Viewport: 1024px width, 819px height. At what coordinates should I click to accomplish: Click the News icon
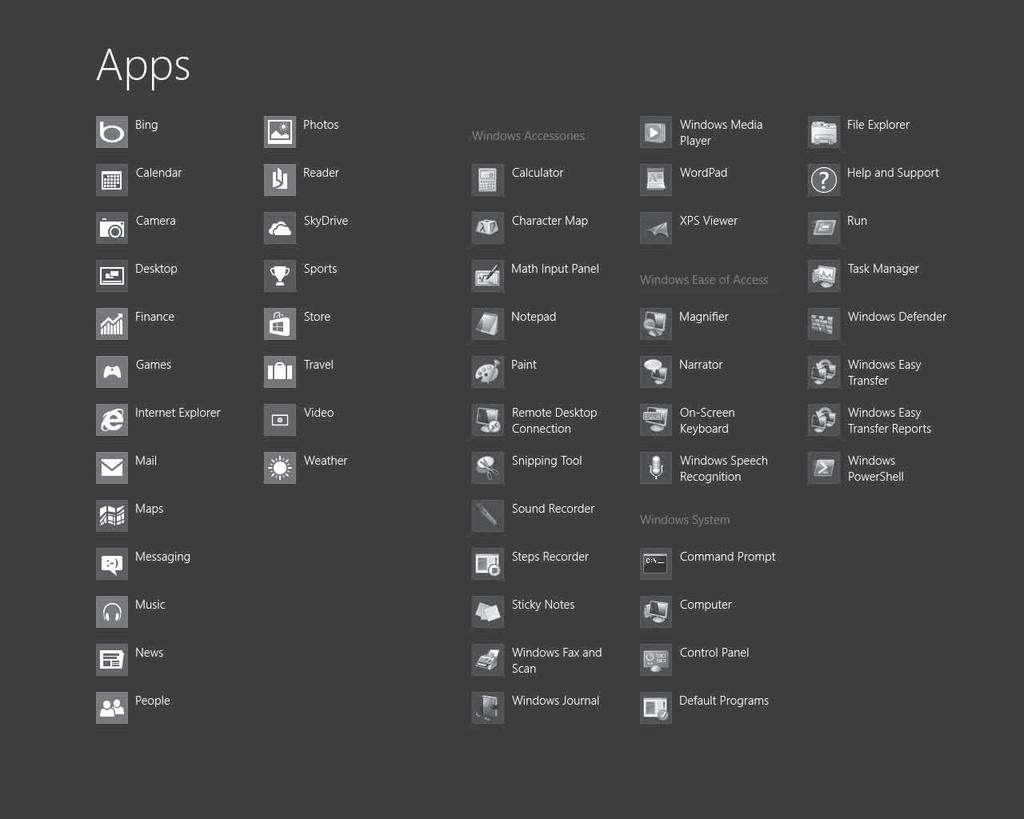pyautogui.click(x=112, y=660)
